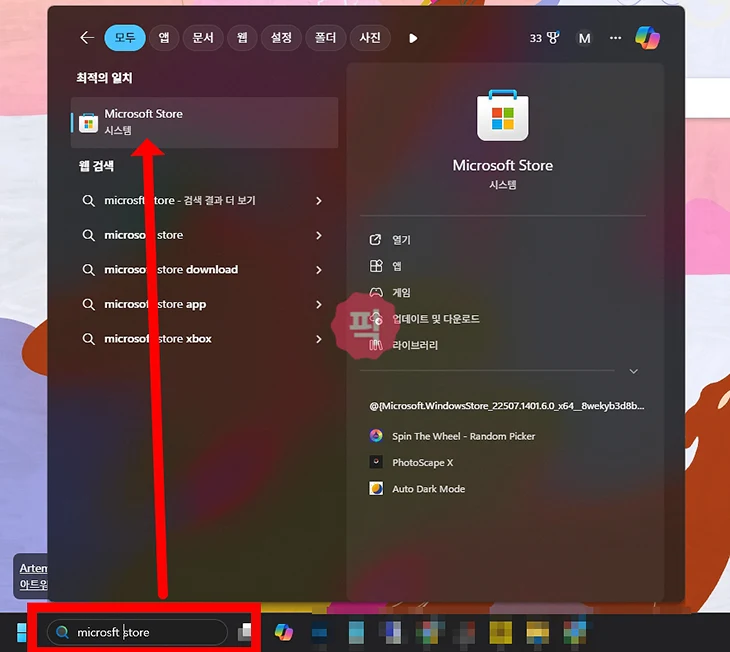Open the Windows Start button
This screenshot has height=652, width=730.
coord(21,632)
